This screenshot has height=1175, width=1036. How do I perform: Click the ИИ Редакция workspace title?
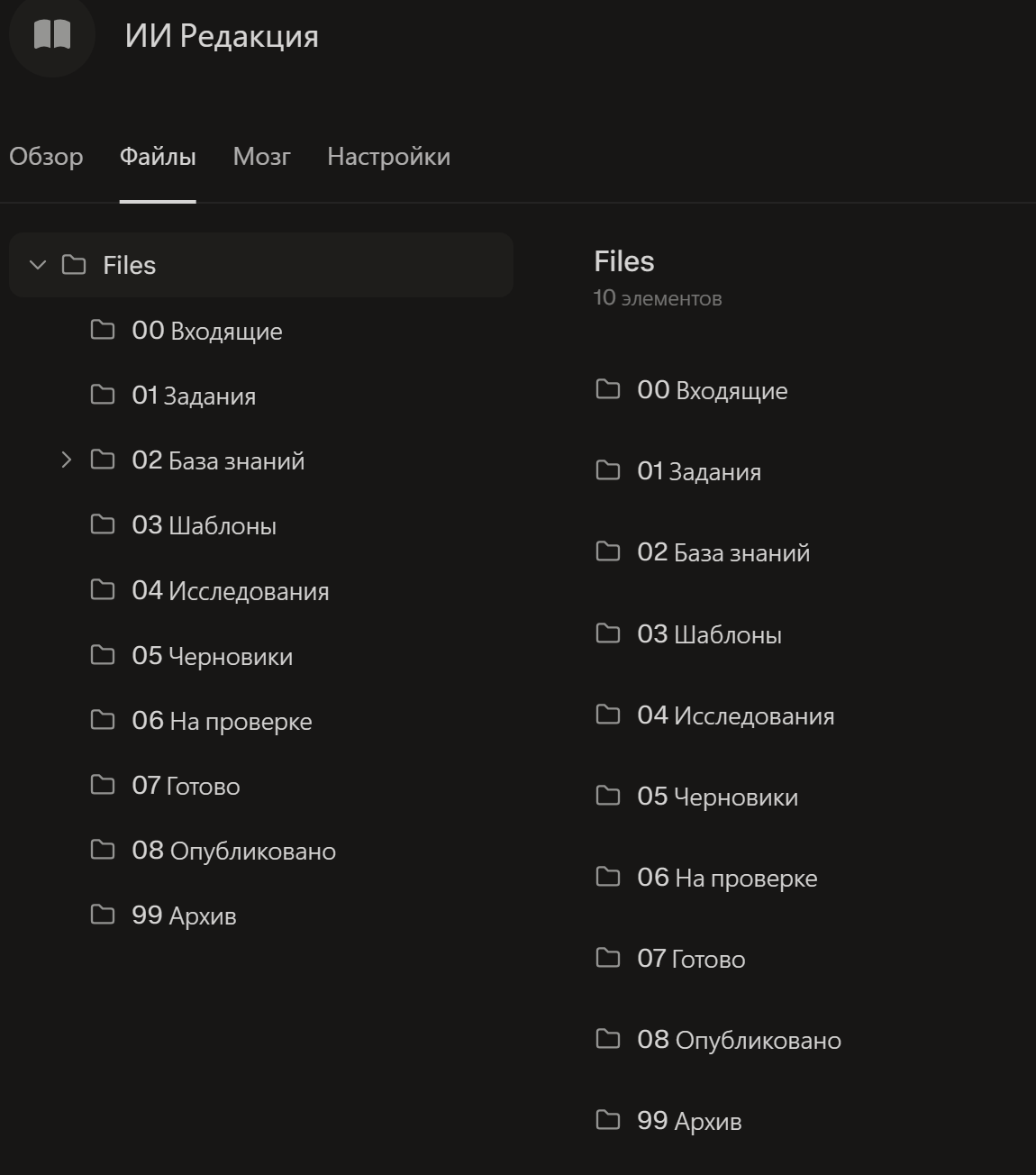coord(222,36)
